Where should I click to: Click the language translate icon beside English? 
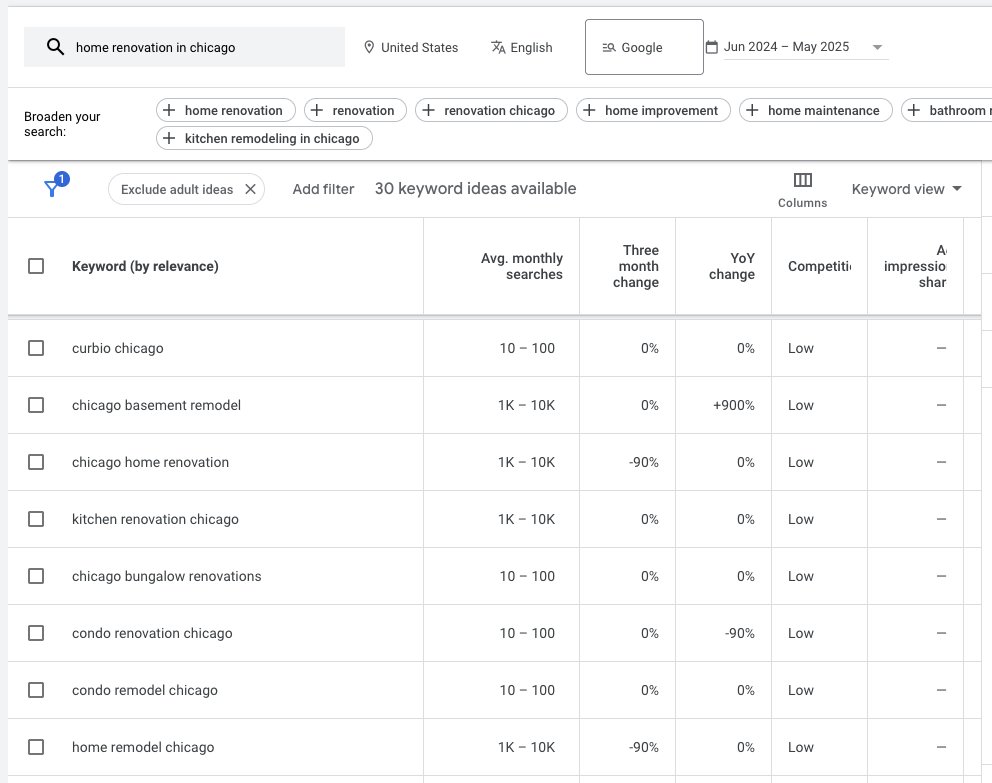point(497,46)
